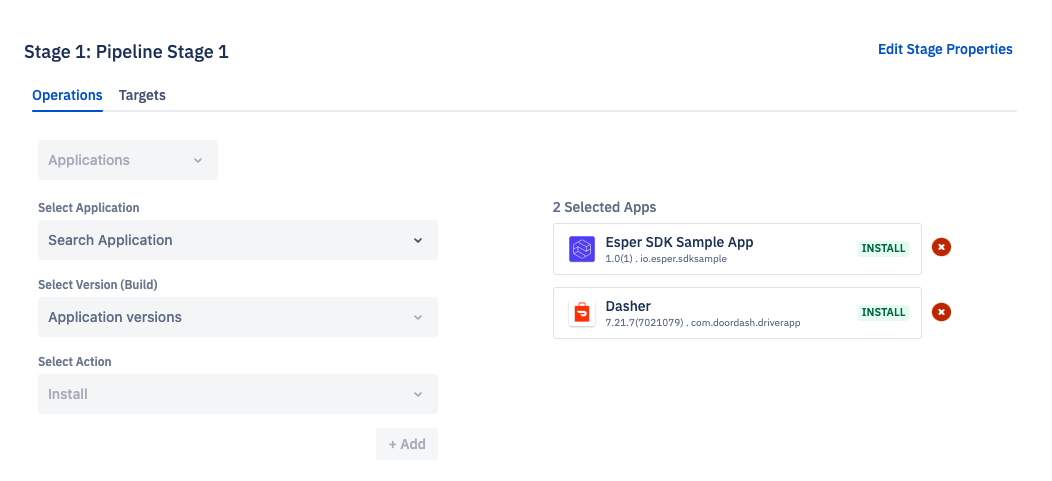Click the Select Application label
This screenshot has width=1052, height=481.
89,208
